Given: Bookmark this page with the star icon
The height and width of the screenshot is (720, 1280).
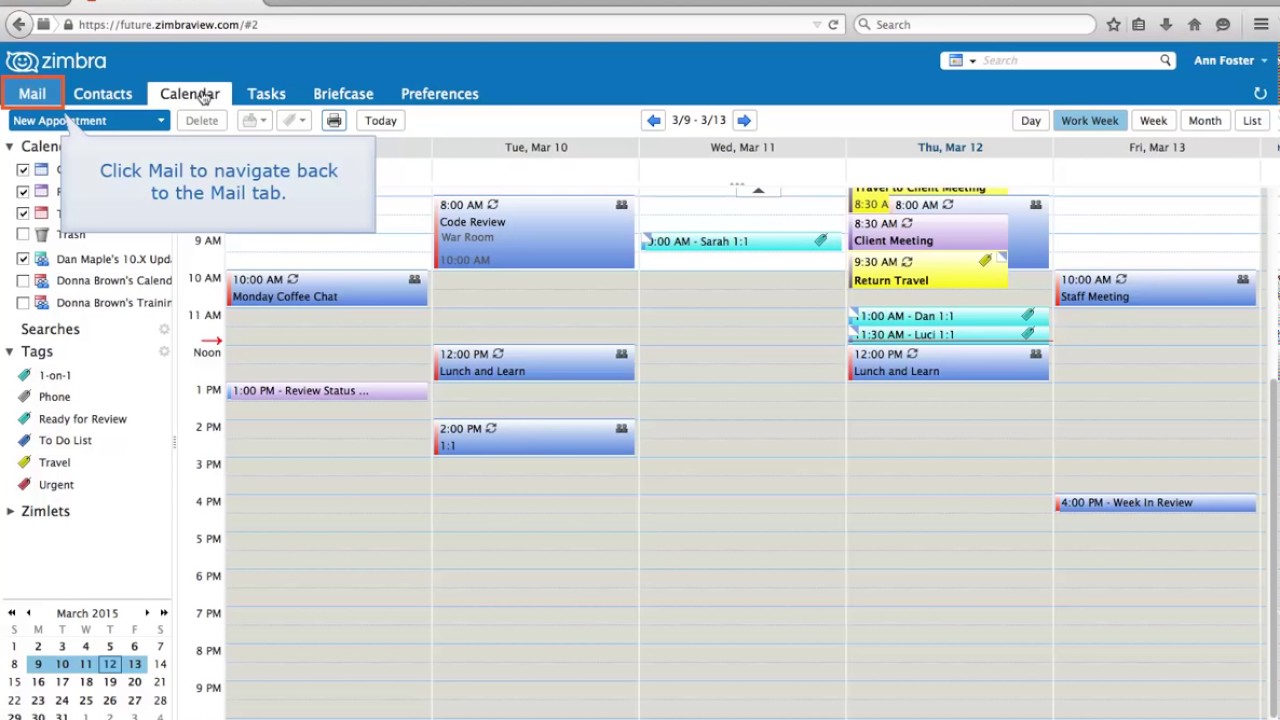Looking at the screenshot, I should pyautogui.click(x=1113, y=24).
